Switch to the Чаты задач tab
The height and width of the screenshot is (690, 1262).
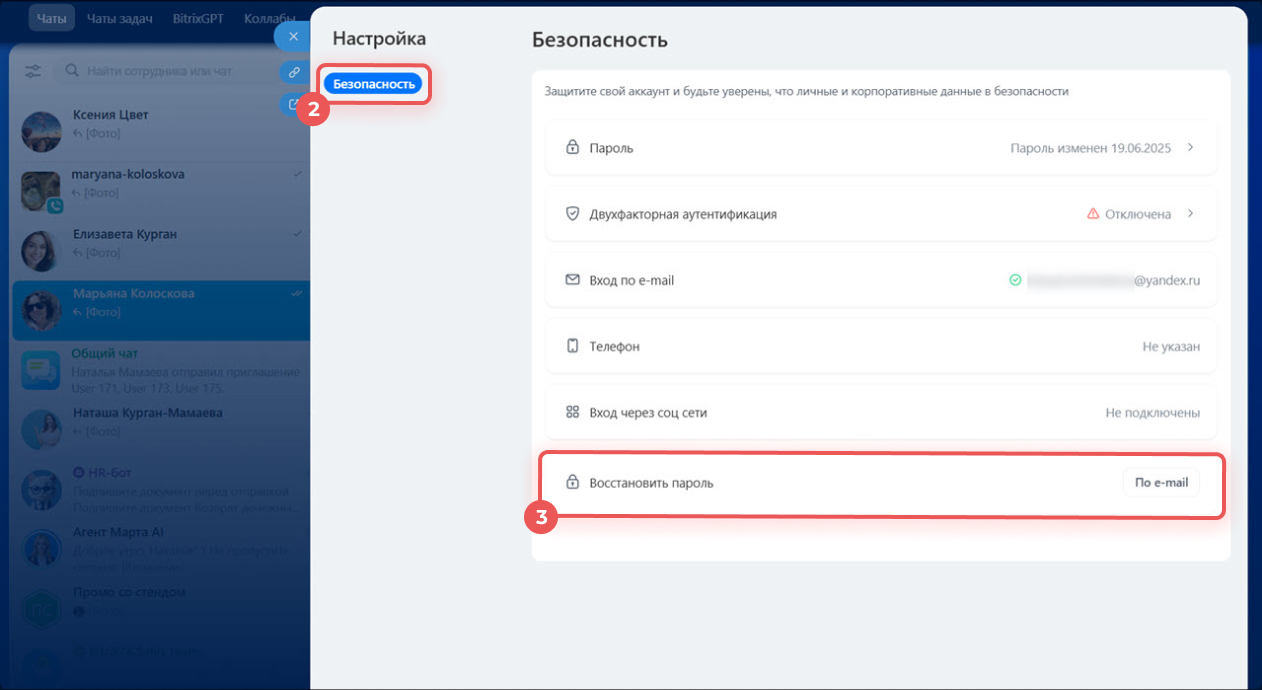pyautogui.click(x=119, y=18)
